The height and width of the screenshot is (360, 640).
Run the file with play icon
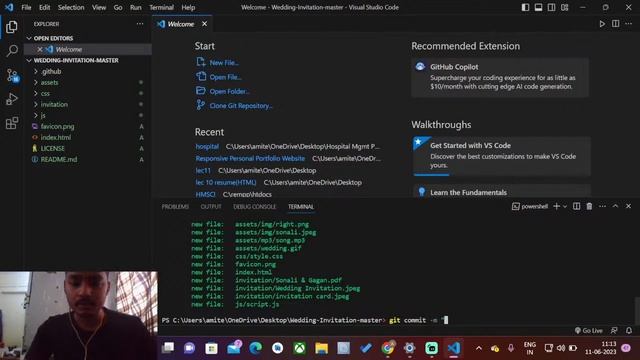click(602, 24)
